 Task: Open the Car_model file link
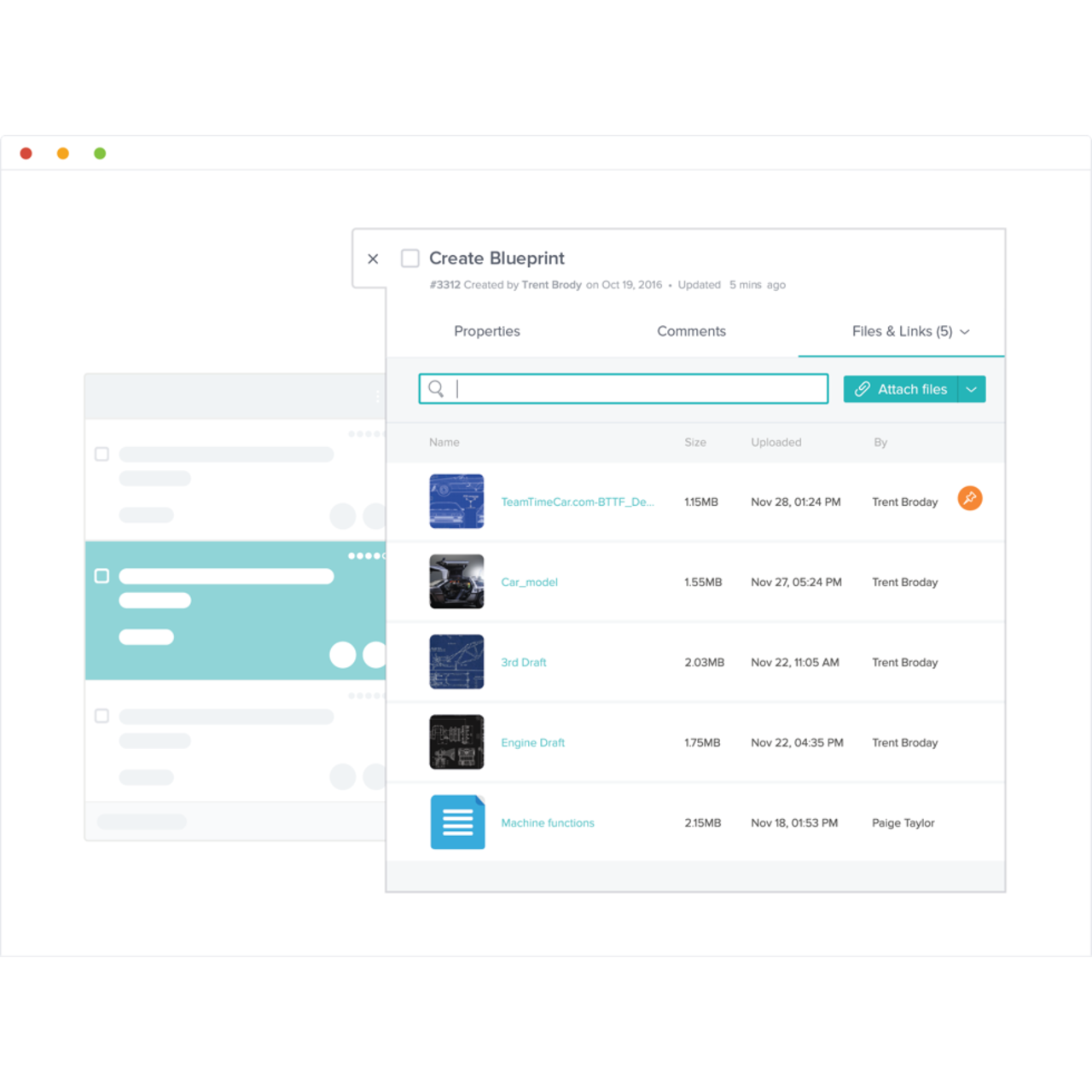point(529,582)
